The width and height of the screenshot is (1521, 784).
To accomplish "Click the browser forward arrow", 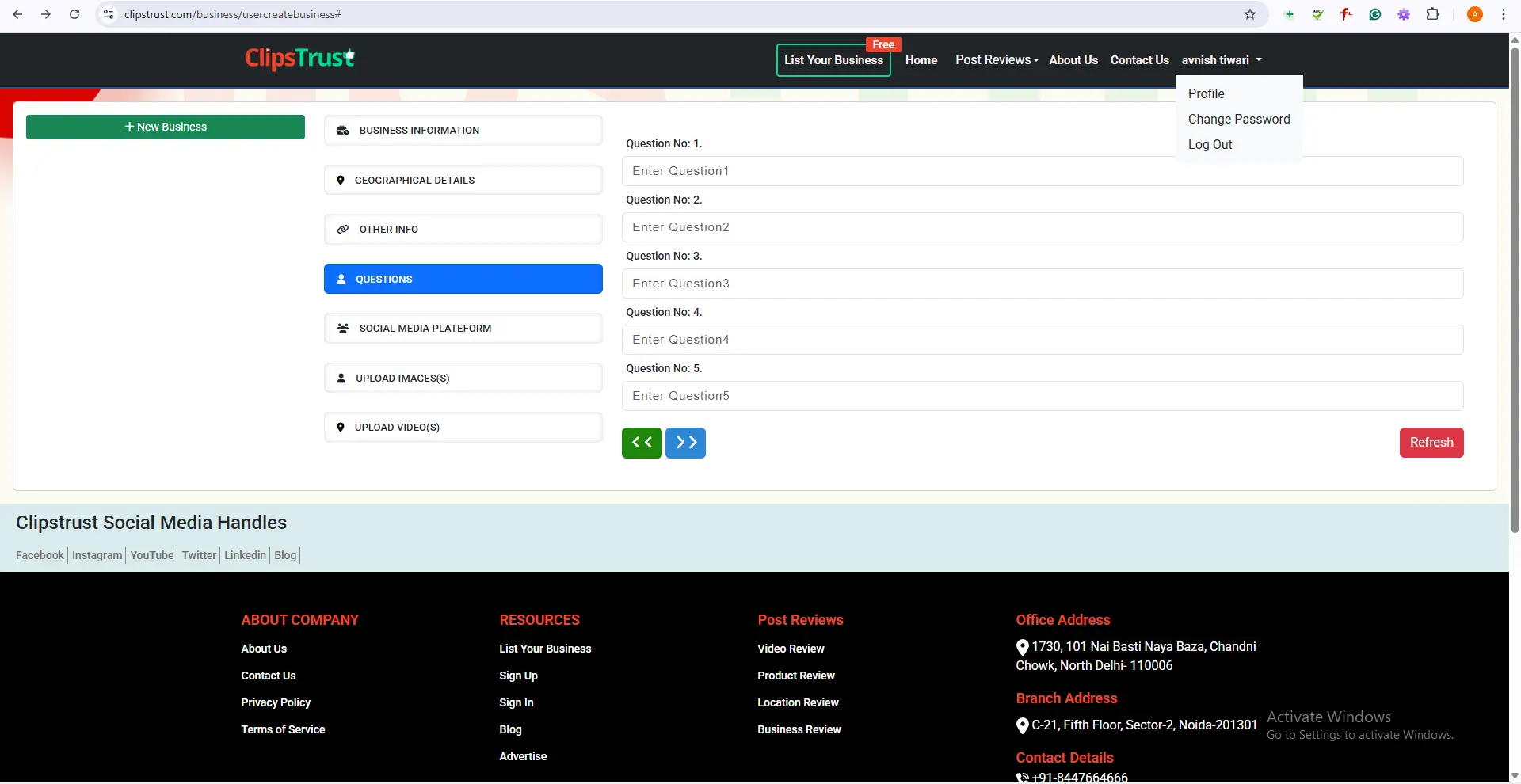I will 46,14.
